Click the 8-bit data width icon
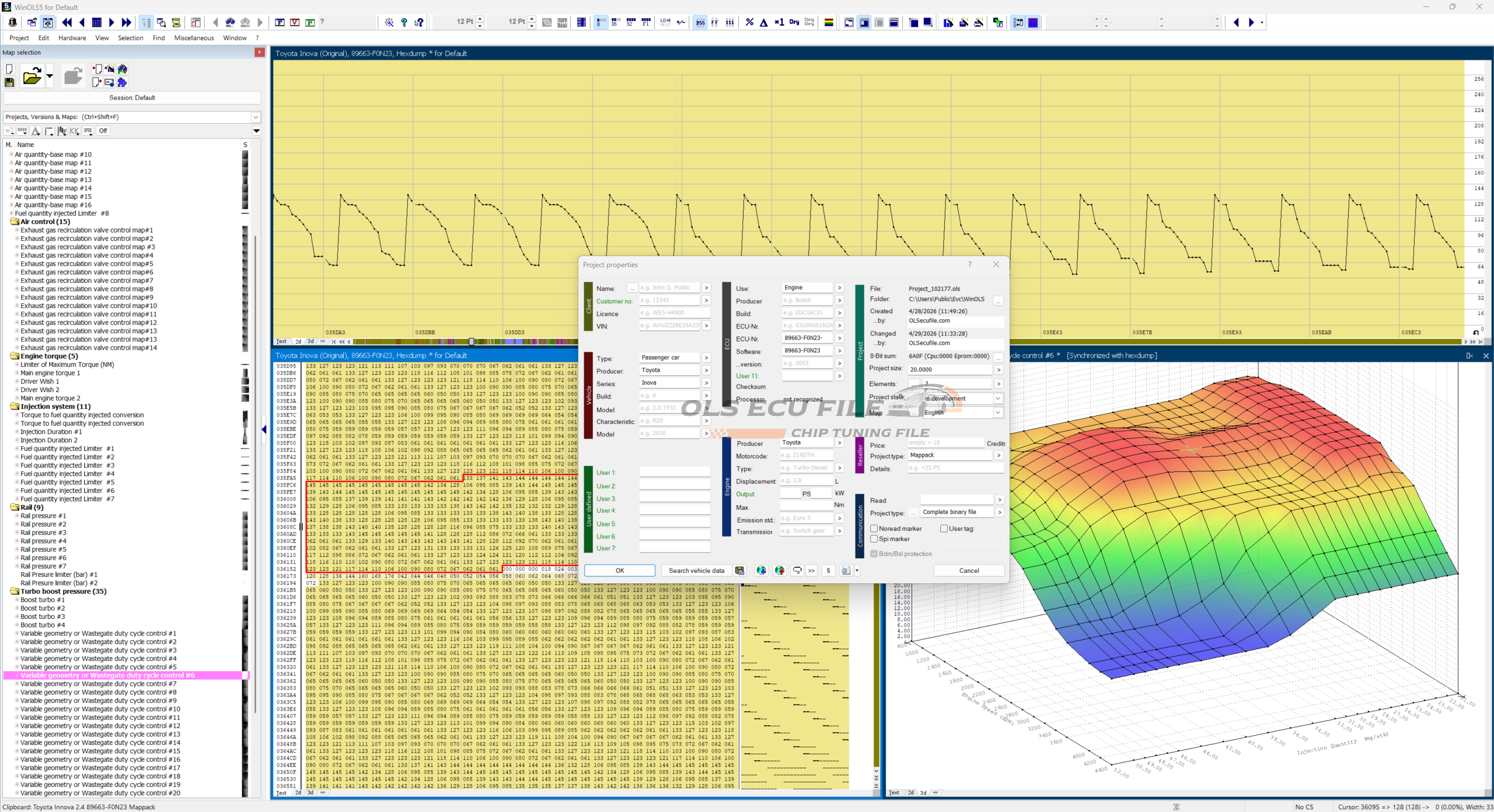This screenshot has width=1494, height=812. click(601, 23)
